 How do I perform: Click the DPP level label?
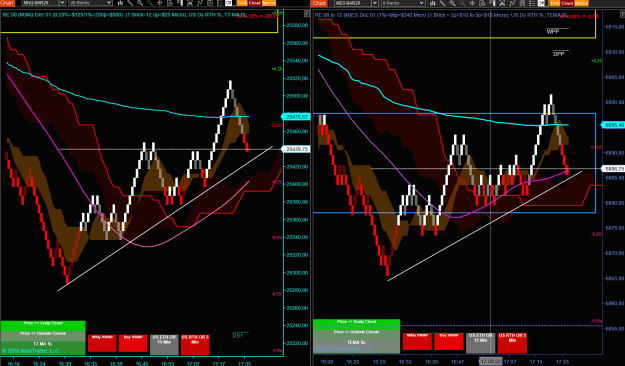[x=558, y=54]
